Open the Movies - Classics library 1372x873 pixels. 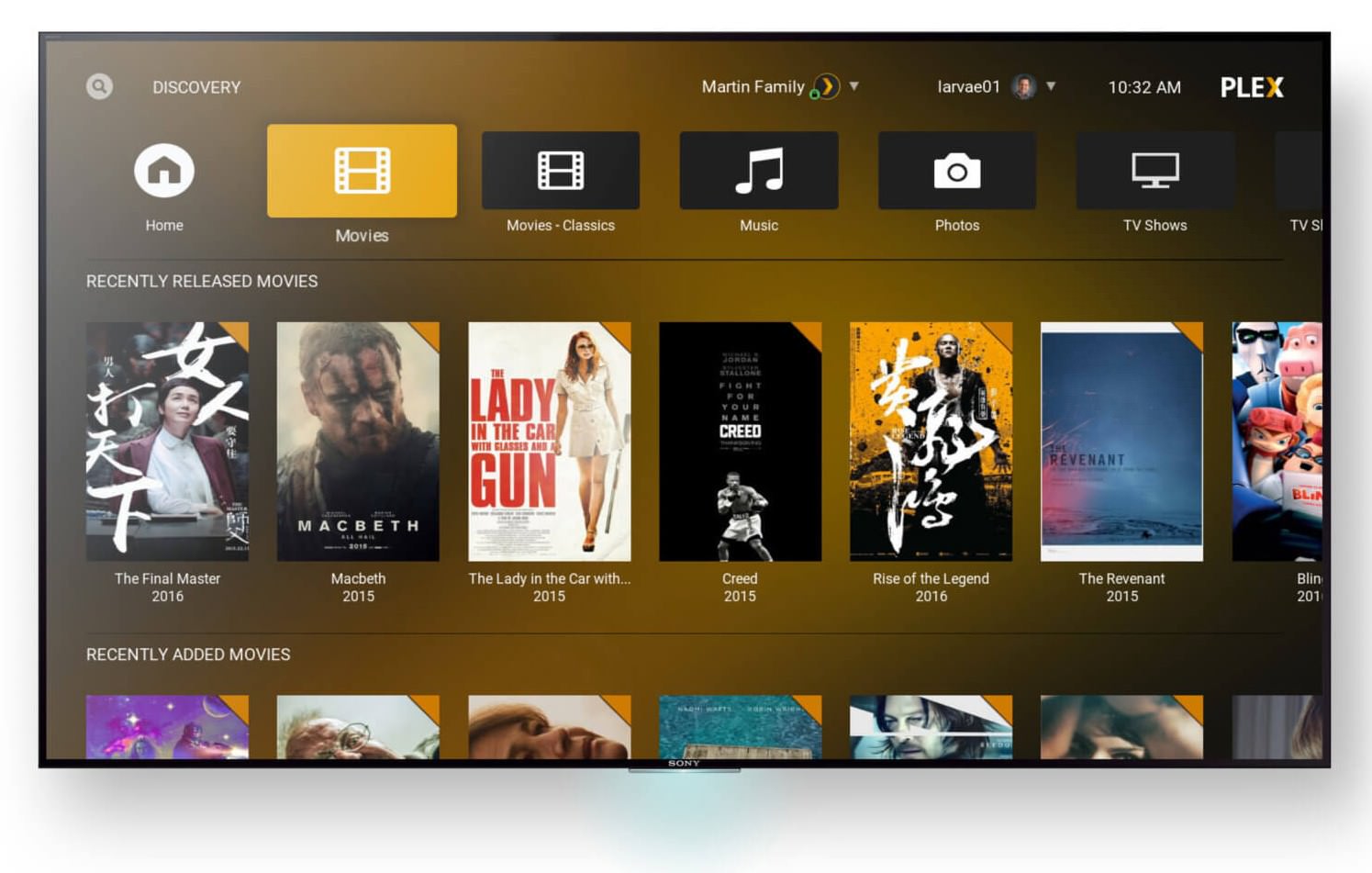pos(561,171)
